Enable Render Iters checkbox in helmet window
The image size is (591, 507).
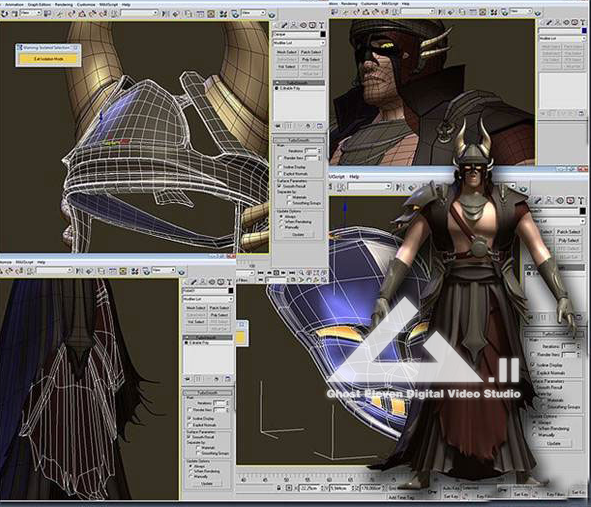(x=280, y=158)
